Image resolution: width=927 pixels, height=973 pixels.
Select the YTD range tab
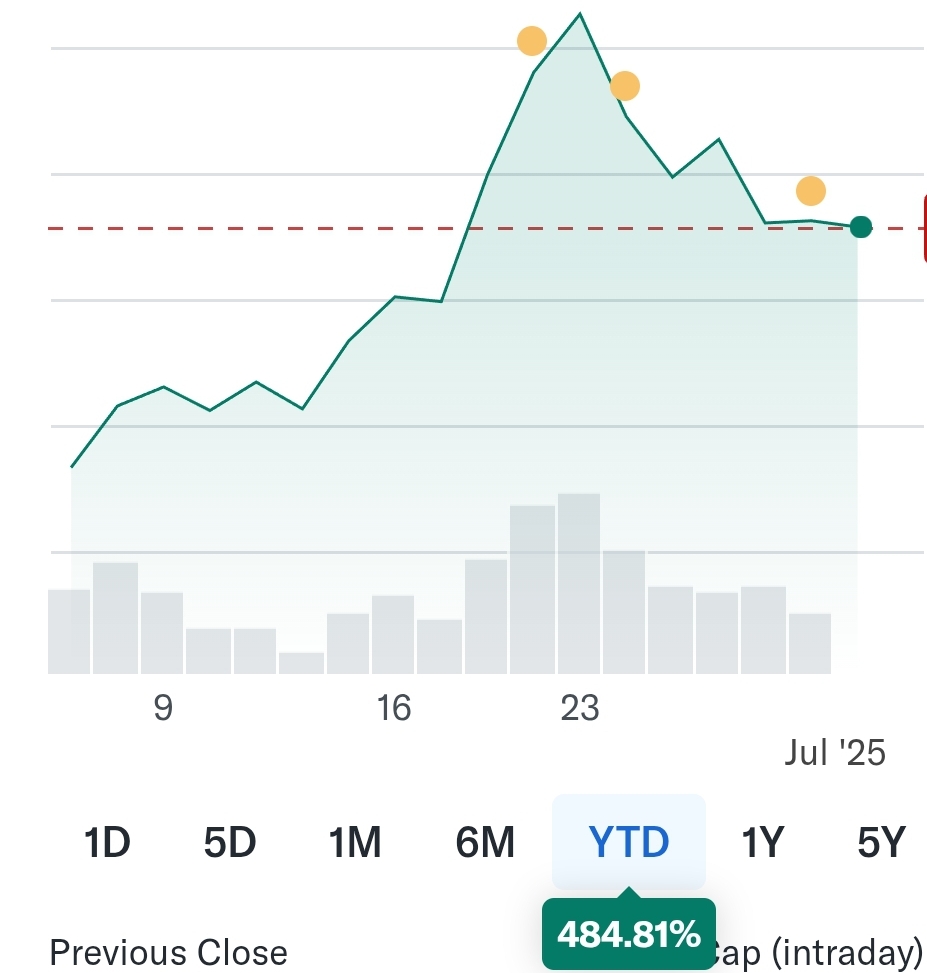pyautogui.click(x=629, y=843)
